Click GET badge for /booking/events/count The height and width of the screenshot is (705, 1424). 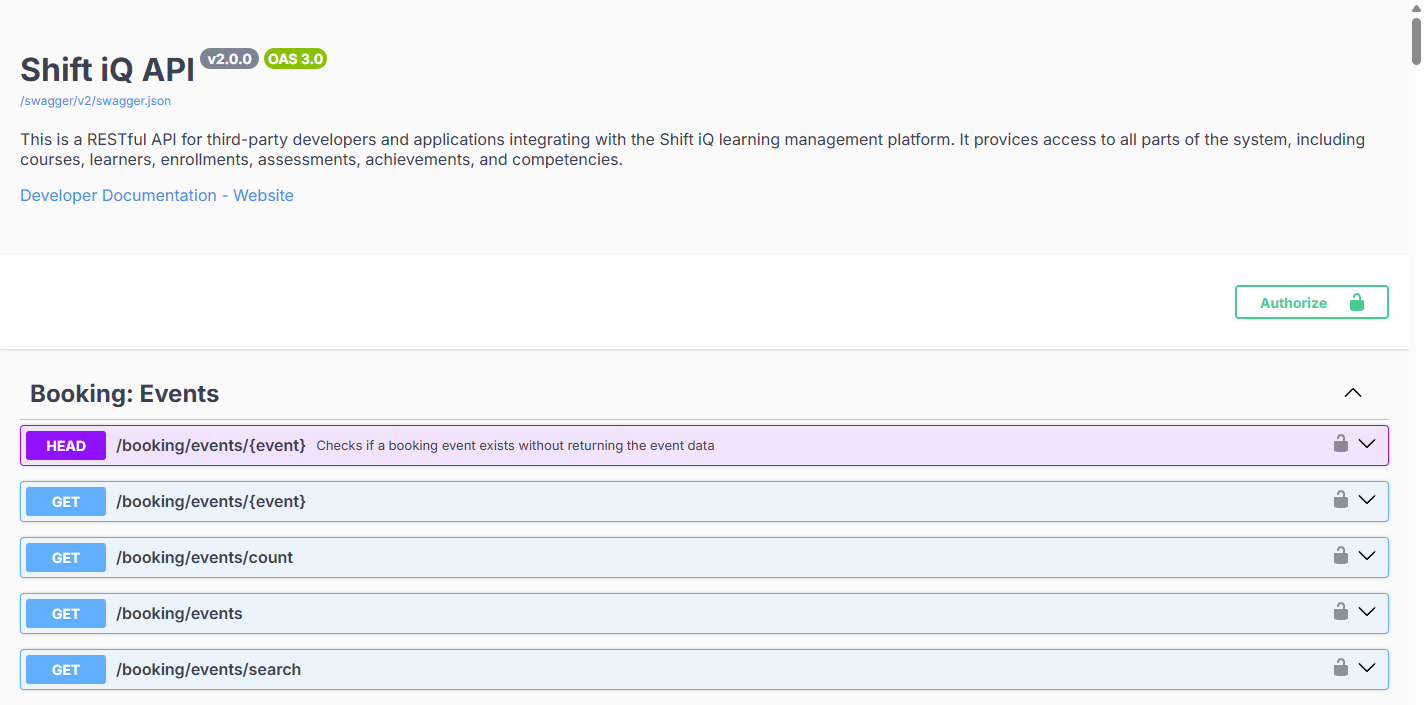click(x=66, y=558)
